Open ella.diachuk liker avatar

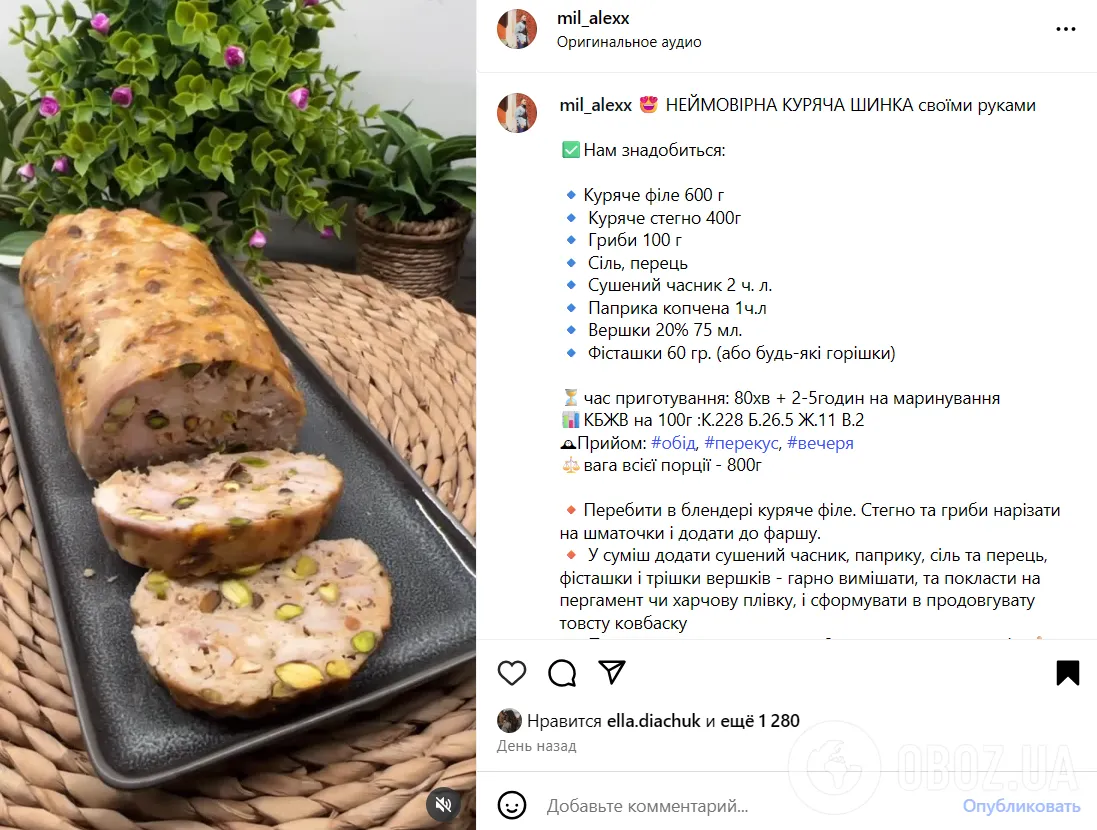click(x=509, y=721)
